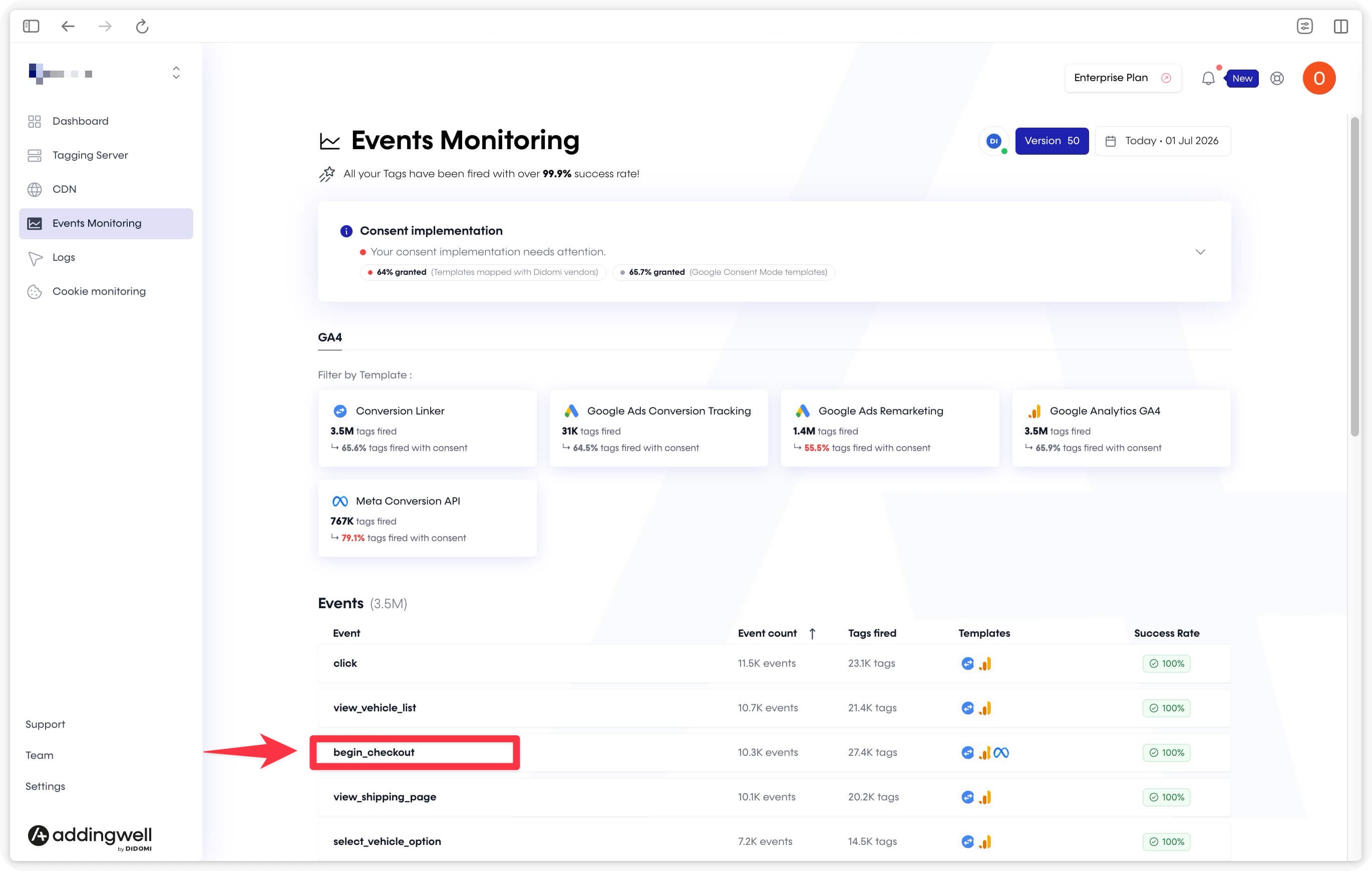Open the browser customization sliders icon

1304,26
